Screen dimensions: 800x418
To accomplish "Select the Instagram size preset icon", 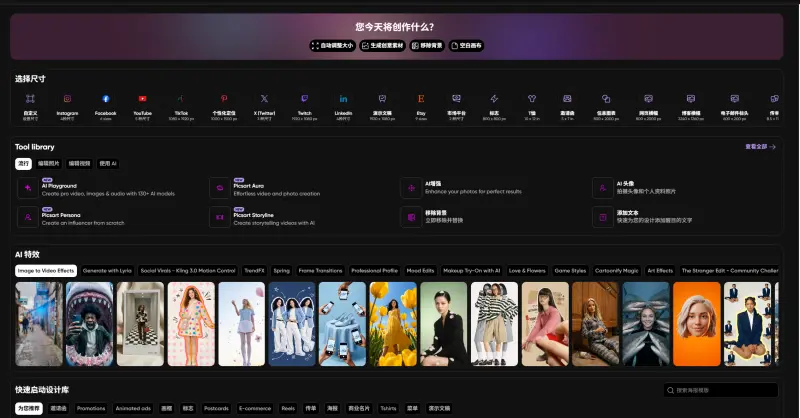I will pos(67,99).
